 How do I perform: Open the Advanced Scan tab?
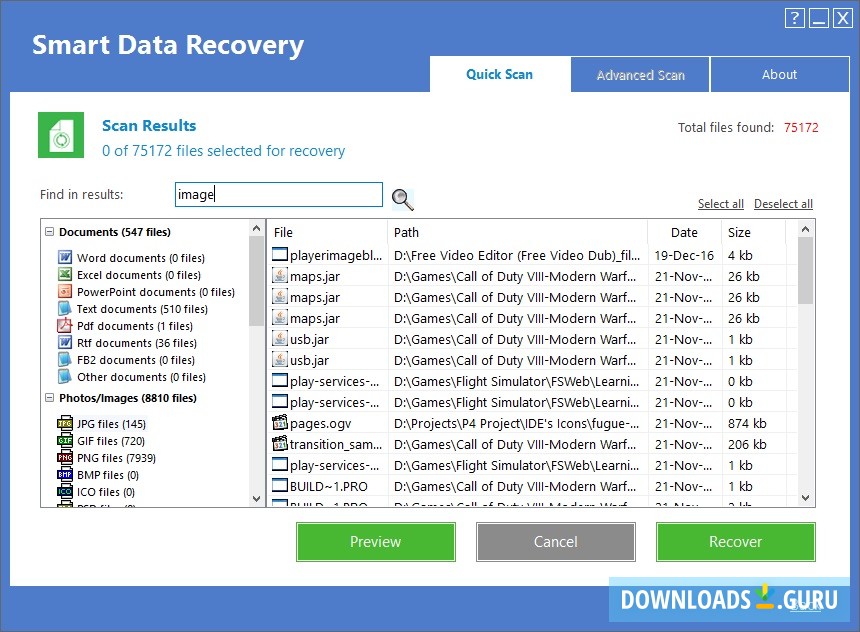pos(640,75)
